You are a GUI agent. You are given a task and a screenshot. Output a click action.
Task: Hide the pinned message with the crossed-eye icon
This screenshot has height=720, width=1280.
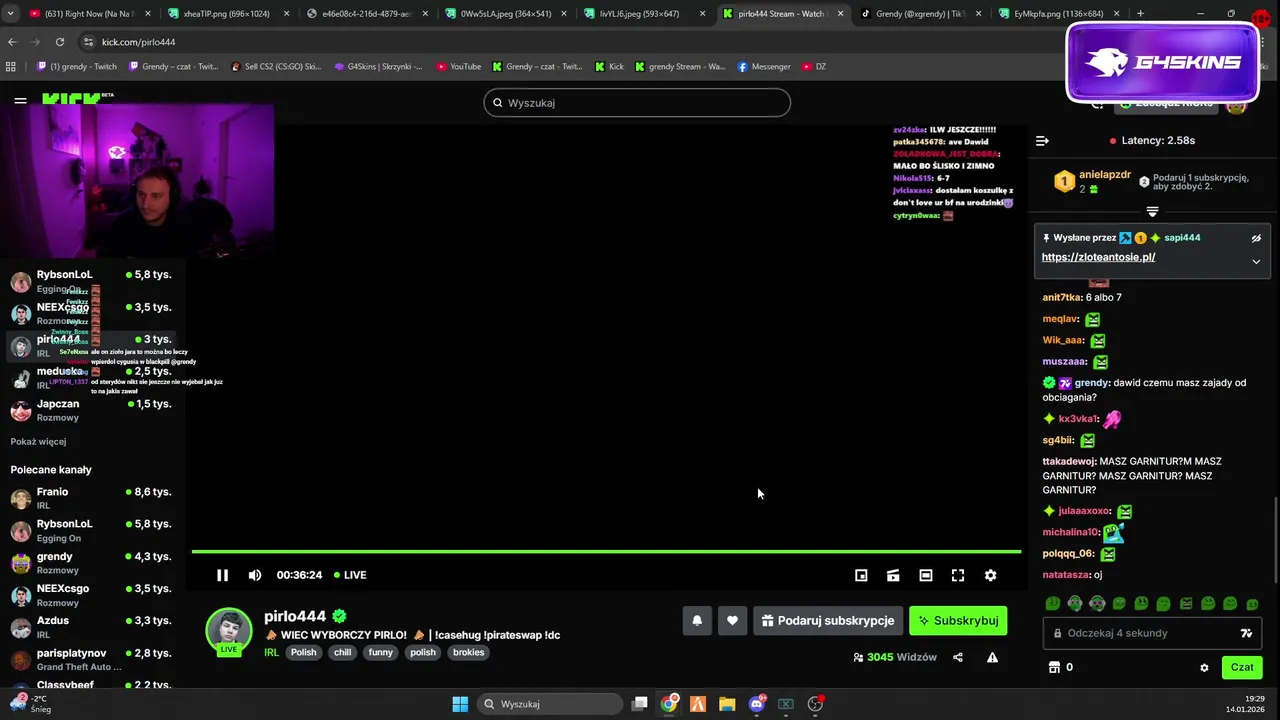[1256, 238]
